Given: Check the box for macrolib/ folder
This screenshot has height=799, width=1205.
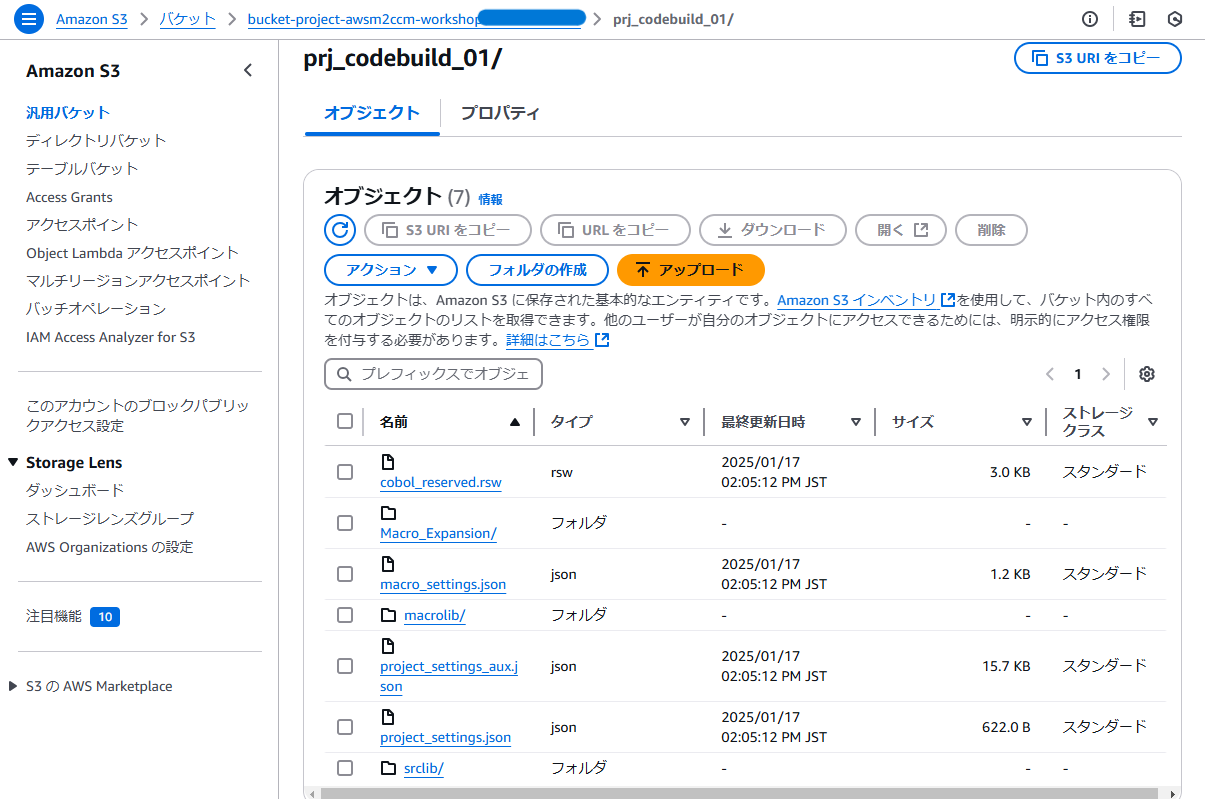Looking at the screenshot, I should pyautogui.click(x=345, y=615).
